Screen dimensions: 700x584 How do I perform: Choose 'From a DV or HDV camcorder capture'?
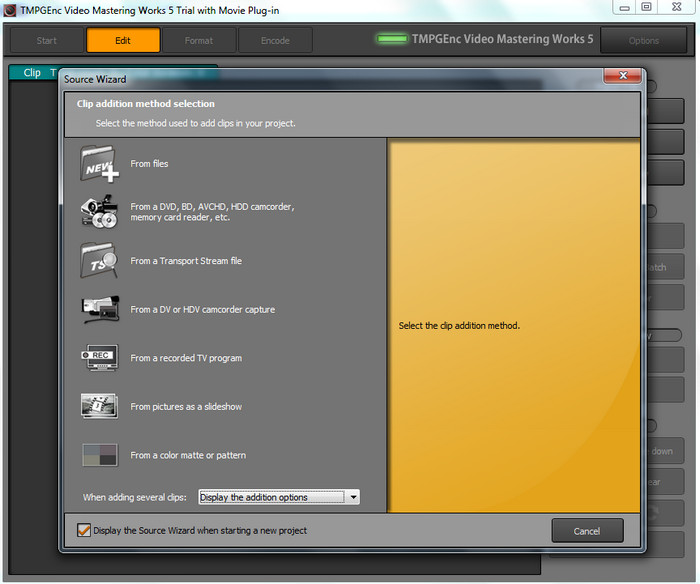pos(203,309)
